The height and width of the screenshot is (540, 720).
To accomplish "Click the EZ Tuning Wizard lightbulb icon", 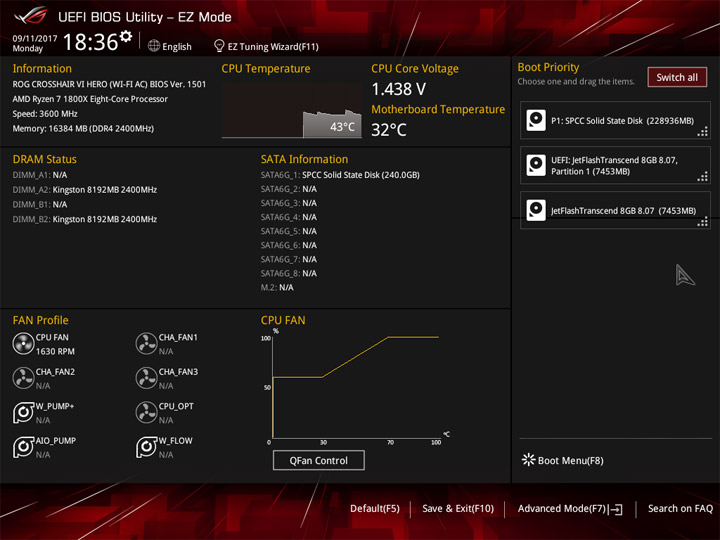I will (x=219, y=46).
